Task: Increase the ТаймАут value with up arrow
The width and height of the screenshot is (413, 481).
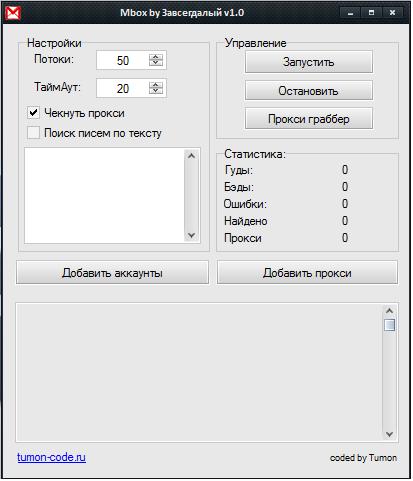Action: coord(156,85)
